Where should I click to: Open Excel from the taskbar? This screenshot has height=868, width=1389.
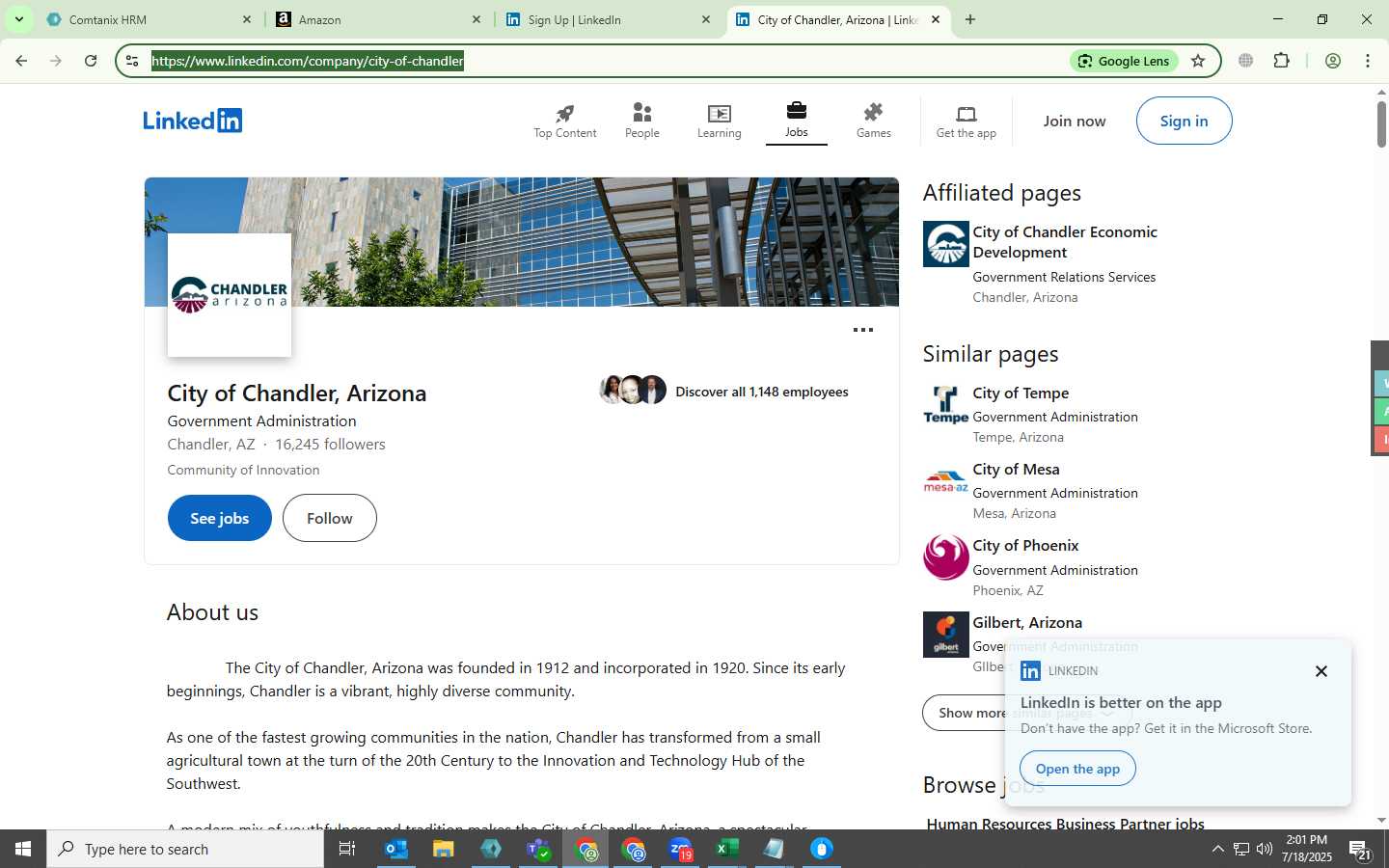[727, 849]
